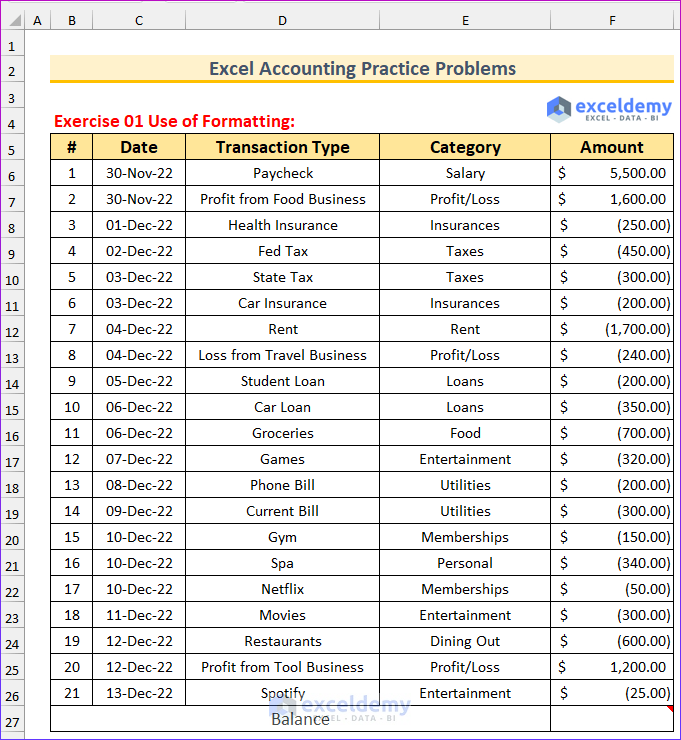Click the # header cell
The image size is (681, 740).
pos(72,147)
